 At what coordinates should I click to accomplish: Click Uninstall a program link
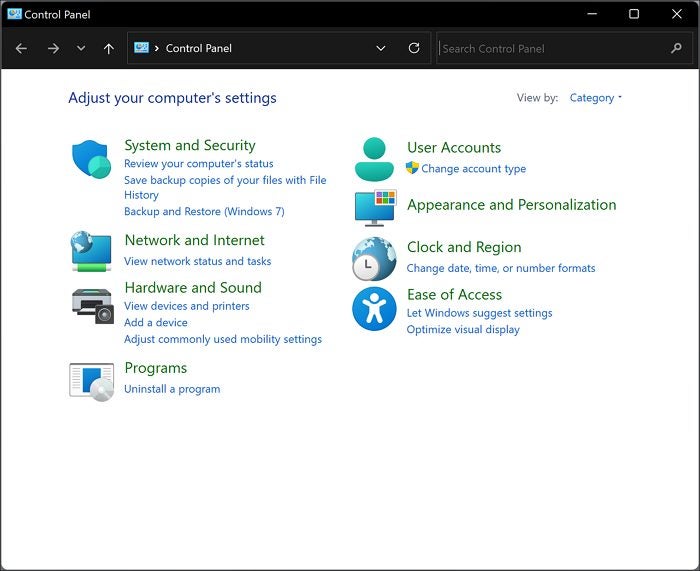172,389
